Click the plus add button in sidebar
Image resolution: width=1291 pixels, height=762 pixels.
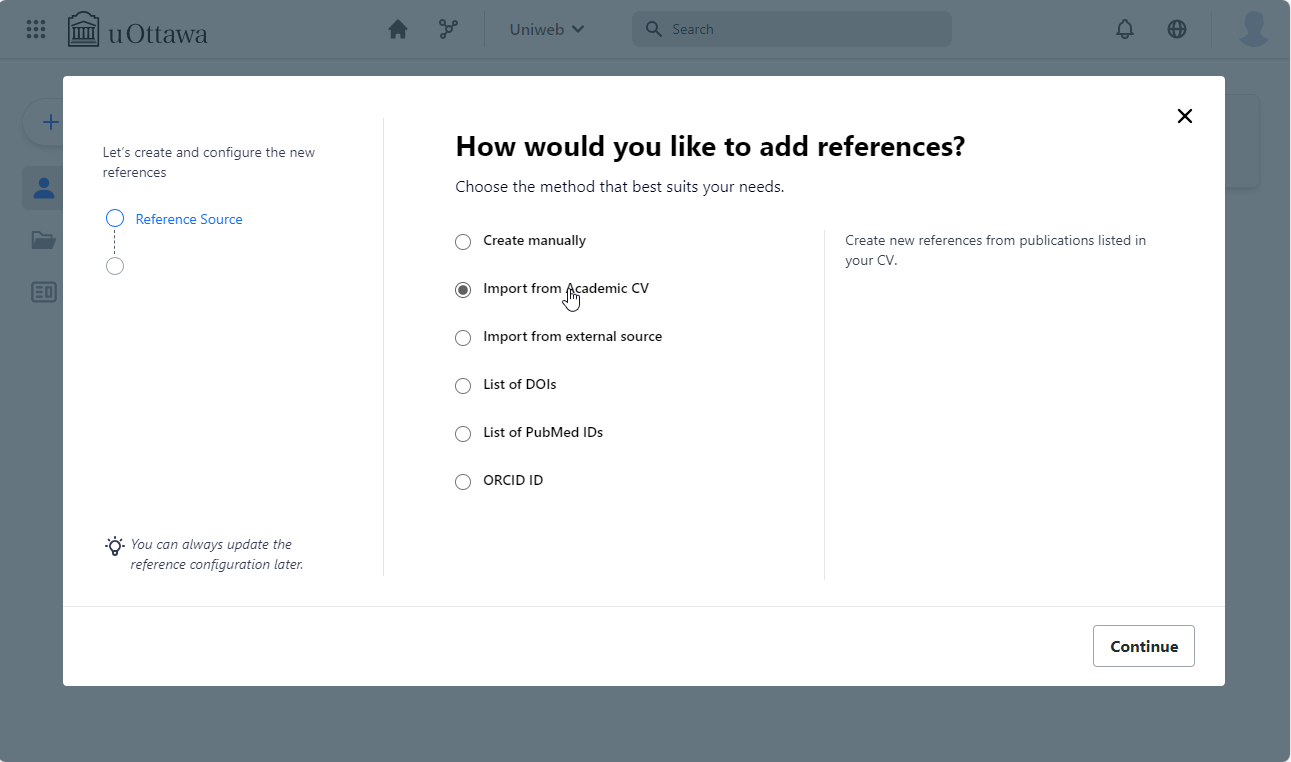tap(50, 122)
